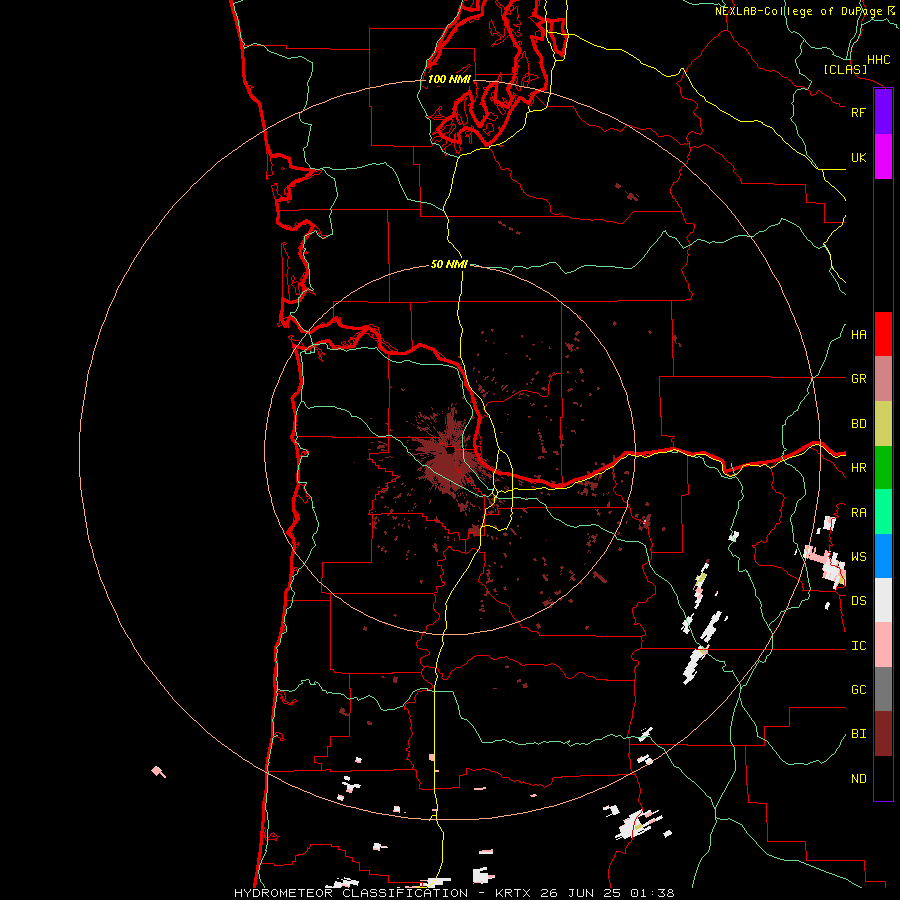Screen dimensions: 900x900
Task: Select the GR legend color block
Action: (x=883, y=379)
